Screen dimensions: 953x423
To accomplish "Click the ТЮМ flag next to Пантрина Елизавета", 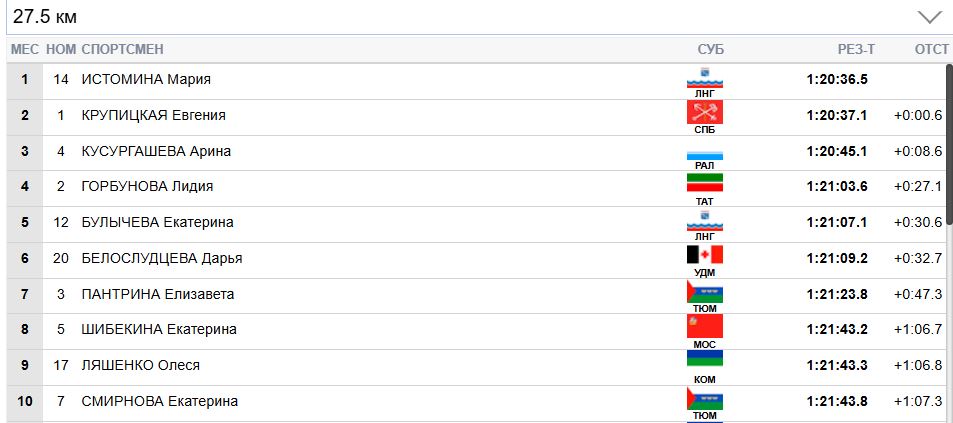I will pos(704,292).
